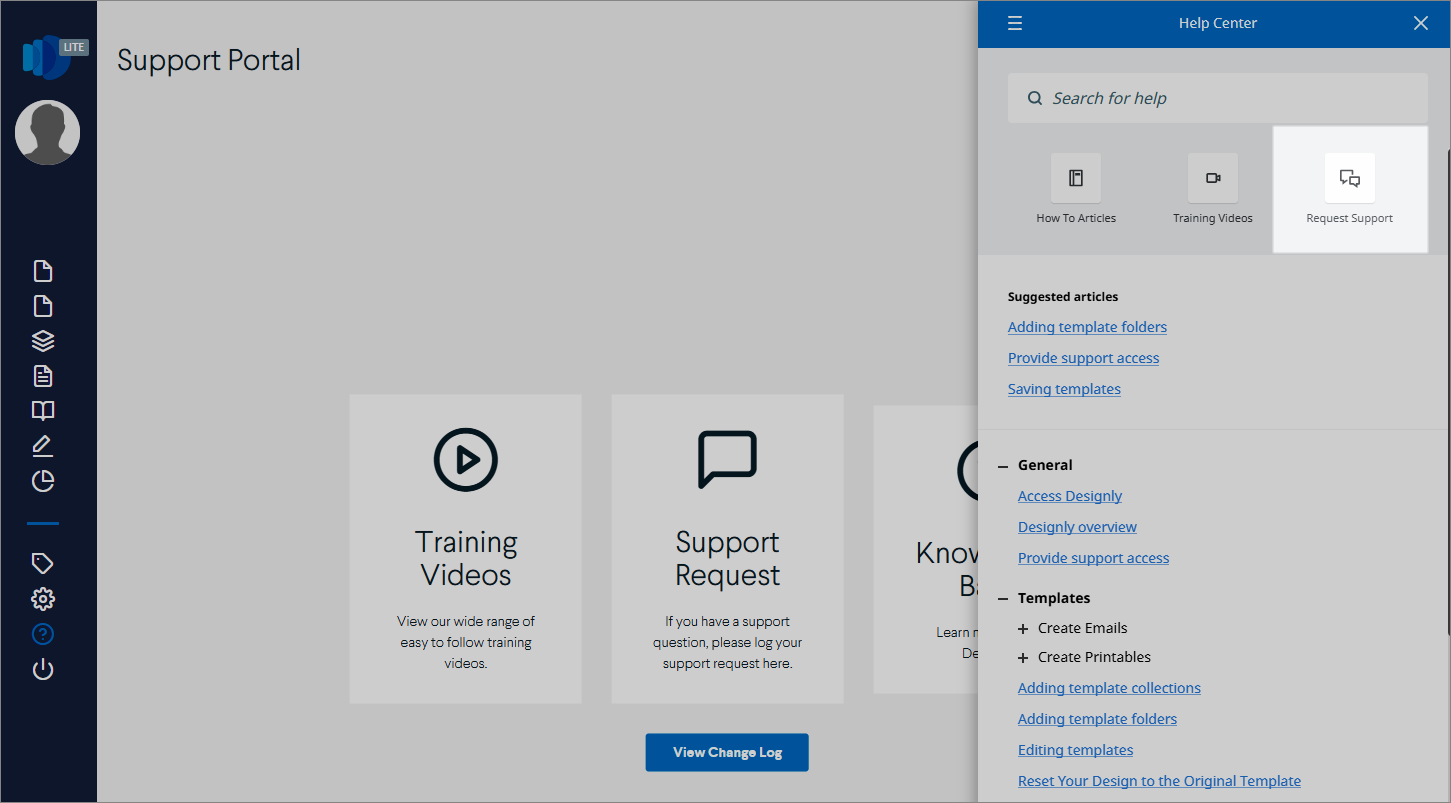Screen dimensions: 1451x803
Task: Click the stacked layers icon in sidebar
Action: click(43, 341)
